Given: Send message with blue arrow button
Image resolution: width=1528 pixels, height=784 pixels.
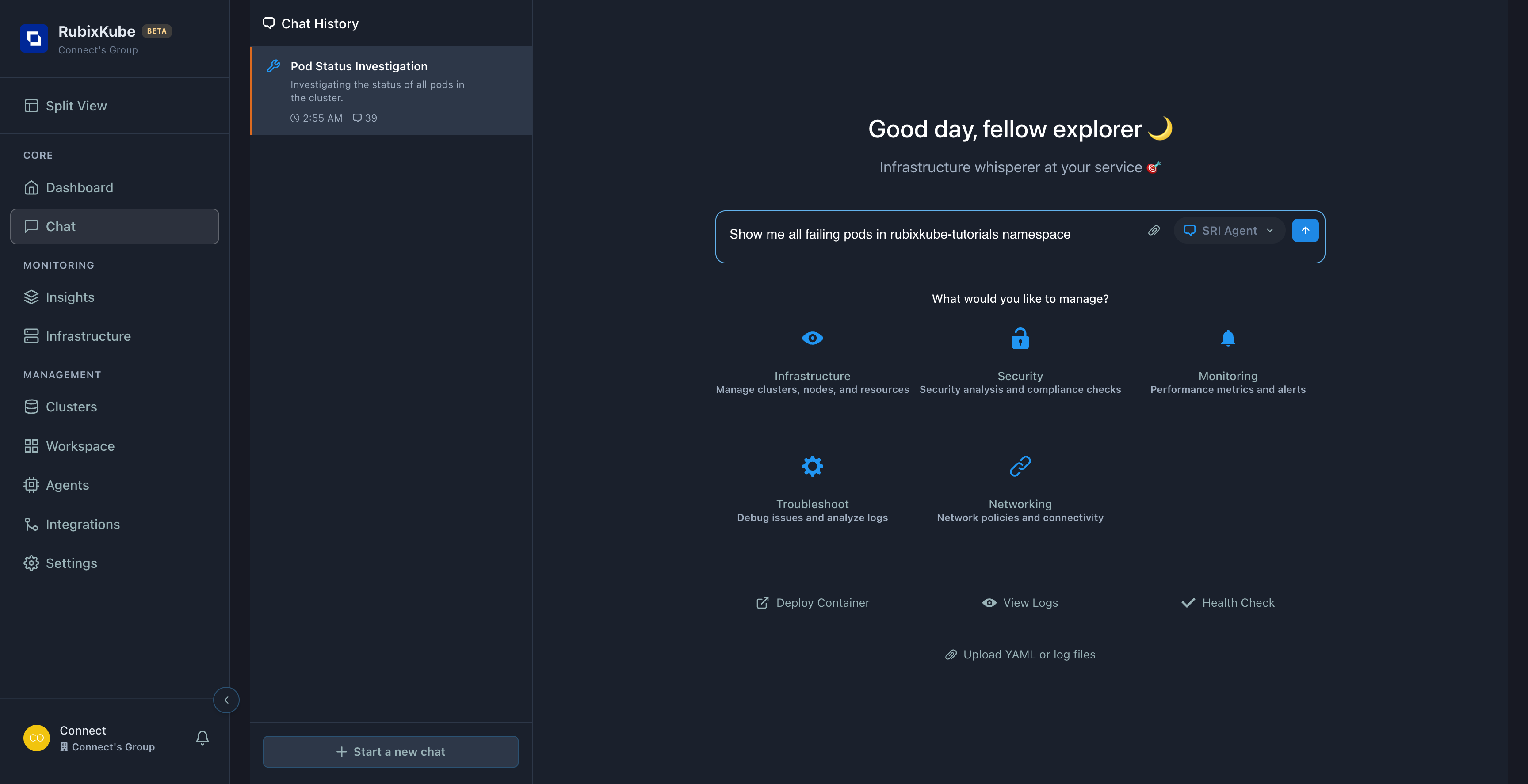Looking at the screenshot, I should coord(1305,231).
